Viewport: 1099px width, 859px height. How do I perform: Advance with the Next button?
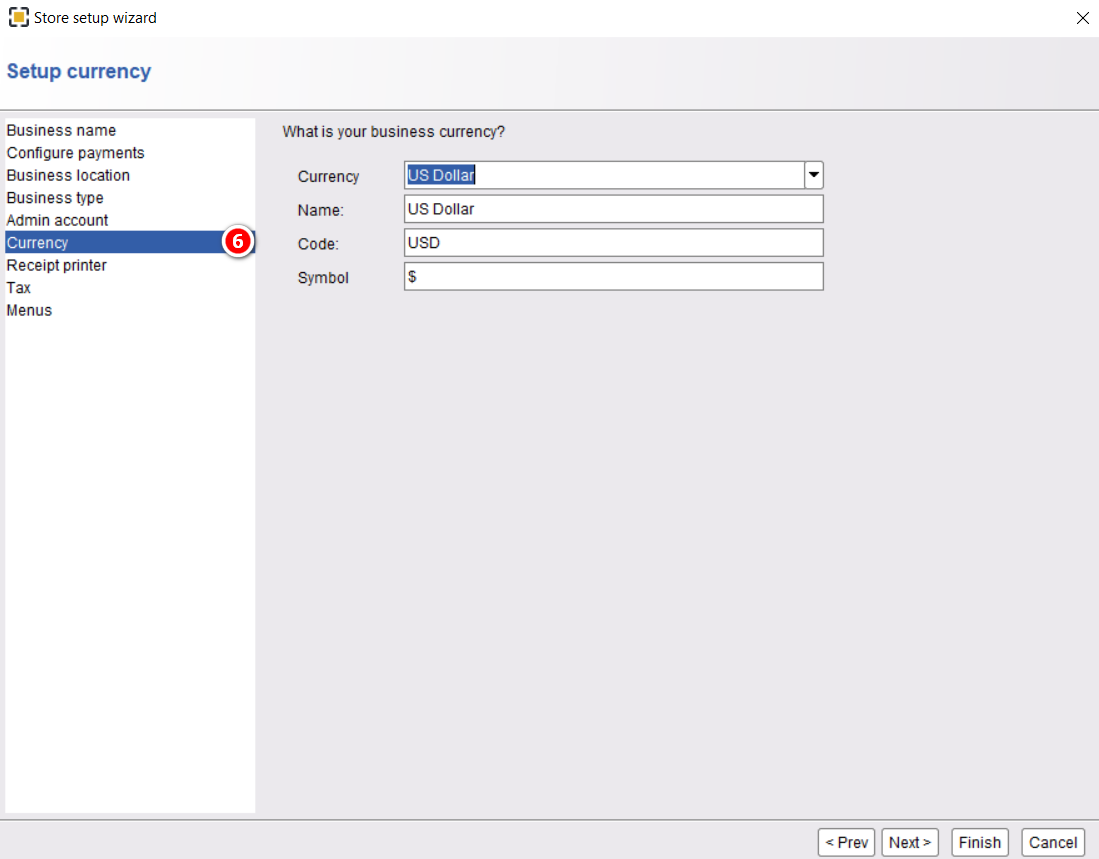(x=910, y=842)
